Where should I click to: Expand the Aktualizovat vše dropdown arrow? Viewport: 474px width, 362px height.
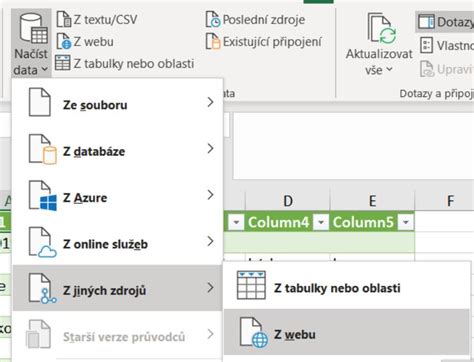389,70
